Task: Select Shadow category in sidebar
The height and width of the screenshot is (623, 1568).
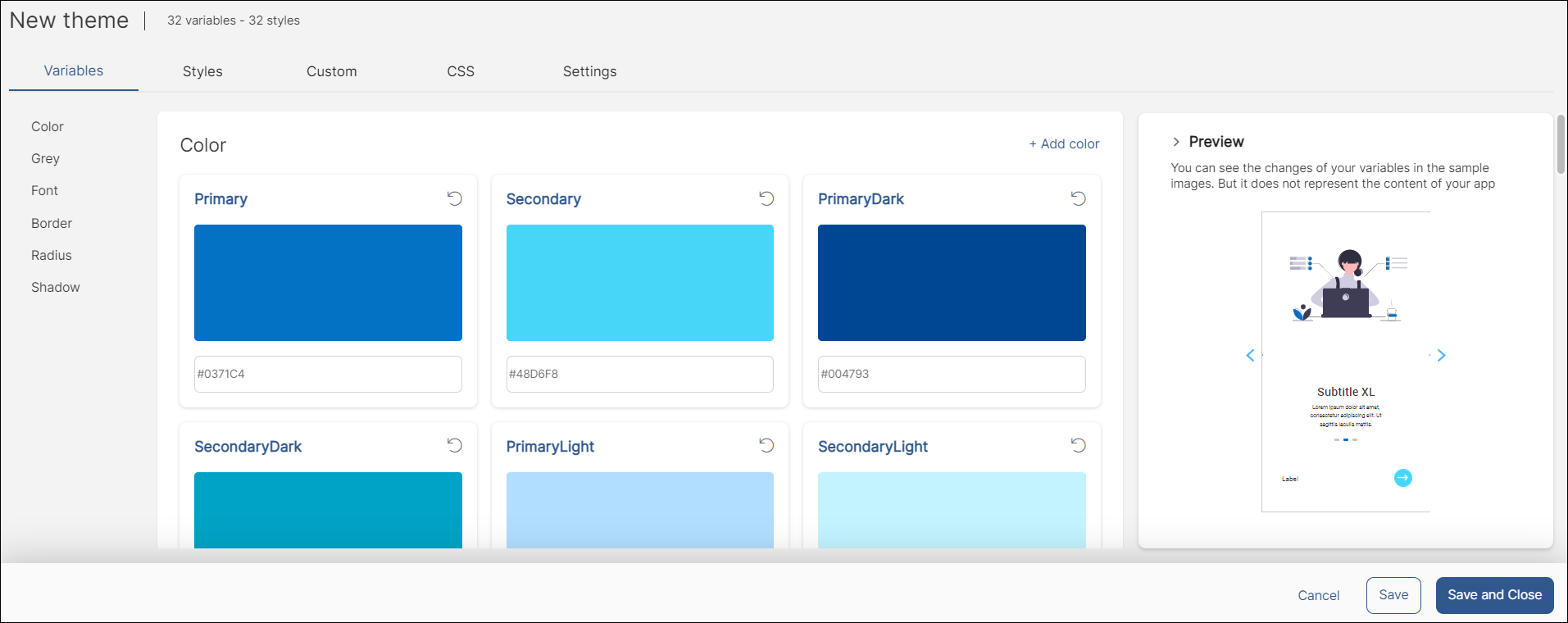Action: 56,288
